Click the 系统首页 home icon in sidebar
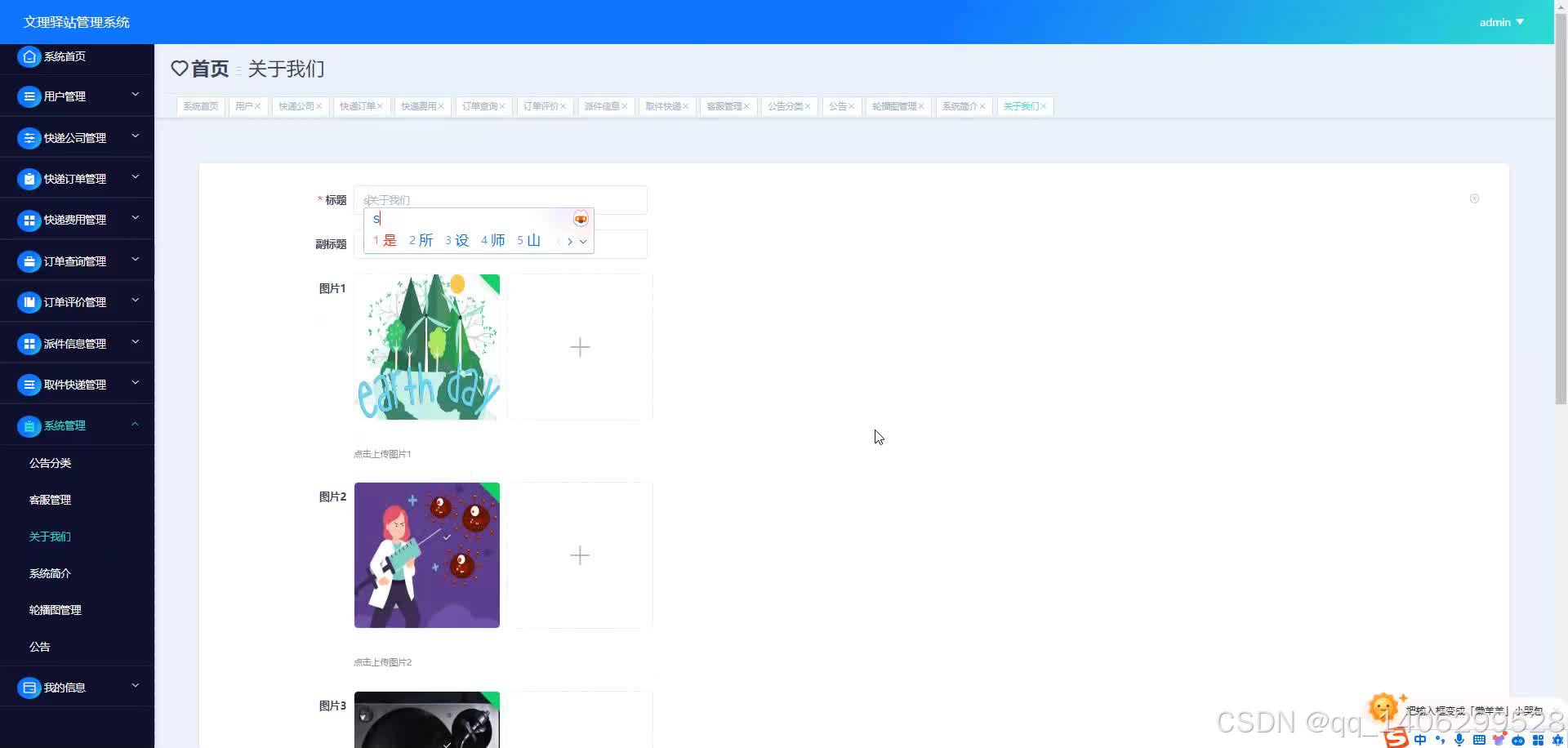 [x=29, y=56]
